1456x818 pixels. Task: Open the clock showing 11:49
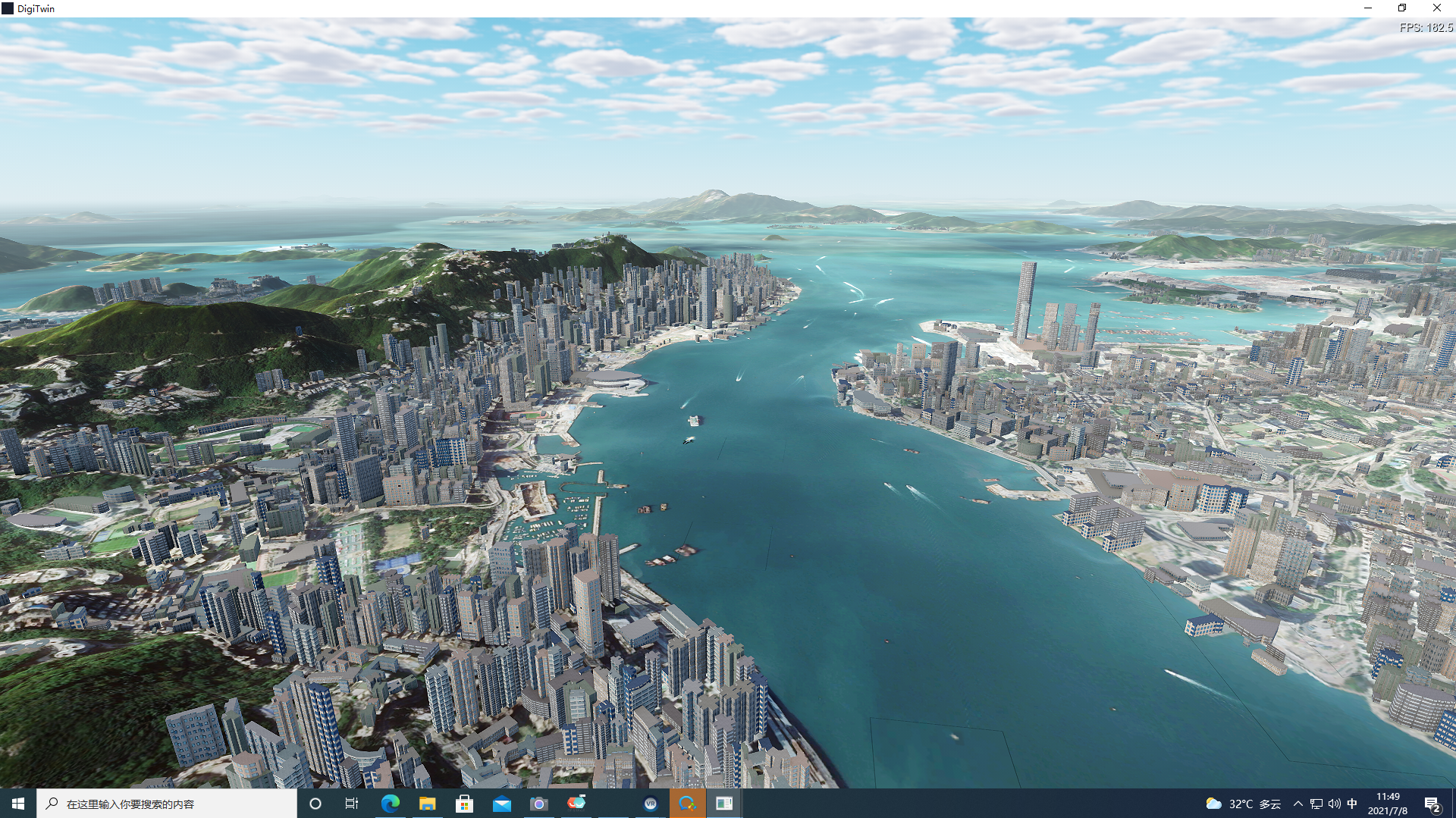1387,804
